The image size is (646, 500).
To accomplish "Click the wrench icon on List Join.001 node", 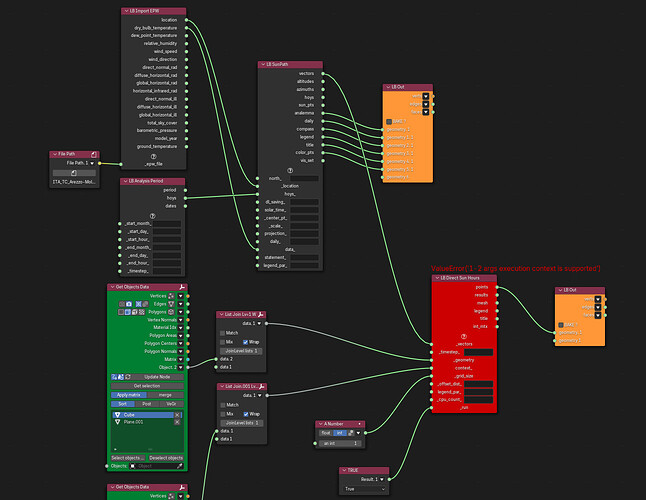I will pyautogui.click(x=261, y=386).
